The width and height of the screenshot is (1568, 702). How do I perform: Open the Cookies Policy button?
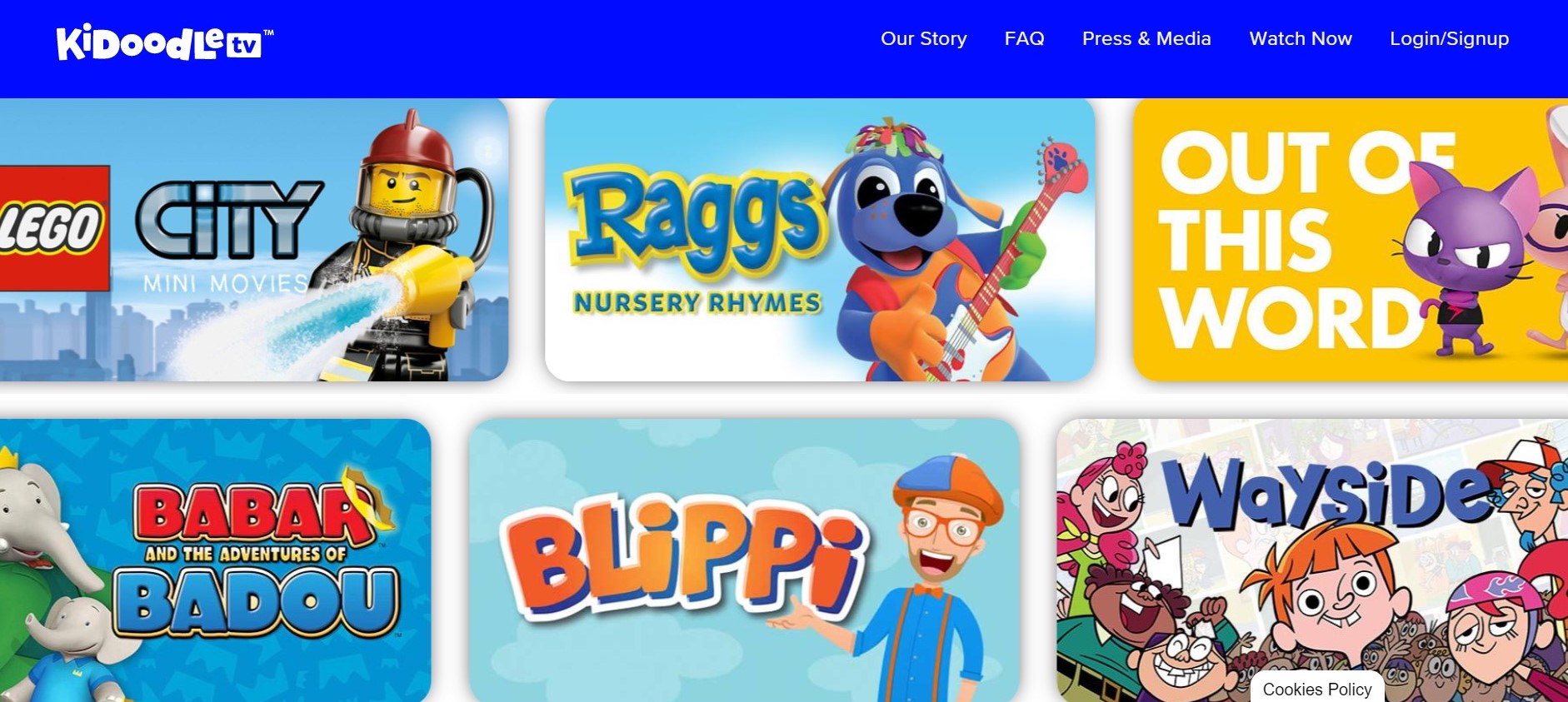point(1317,689)
